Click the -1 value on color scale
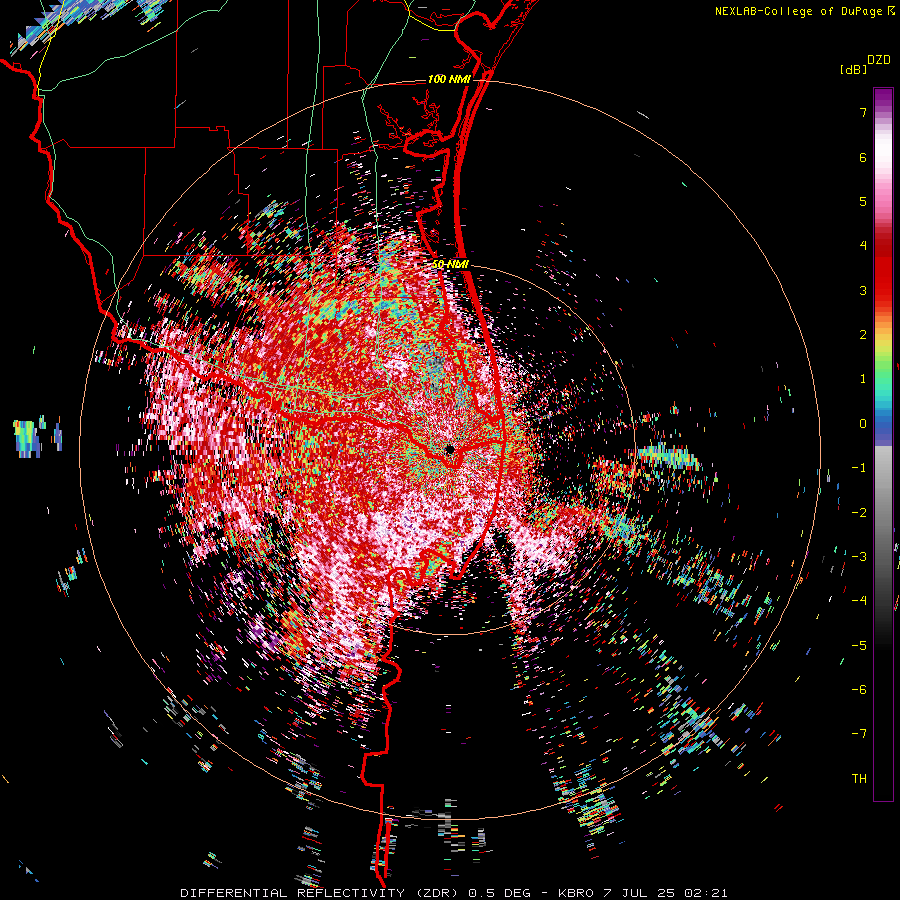The image size is (900, 900). coord(859,468)
